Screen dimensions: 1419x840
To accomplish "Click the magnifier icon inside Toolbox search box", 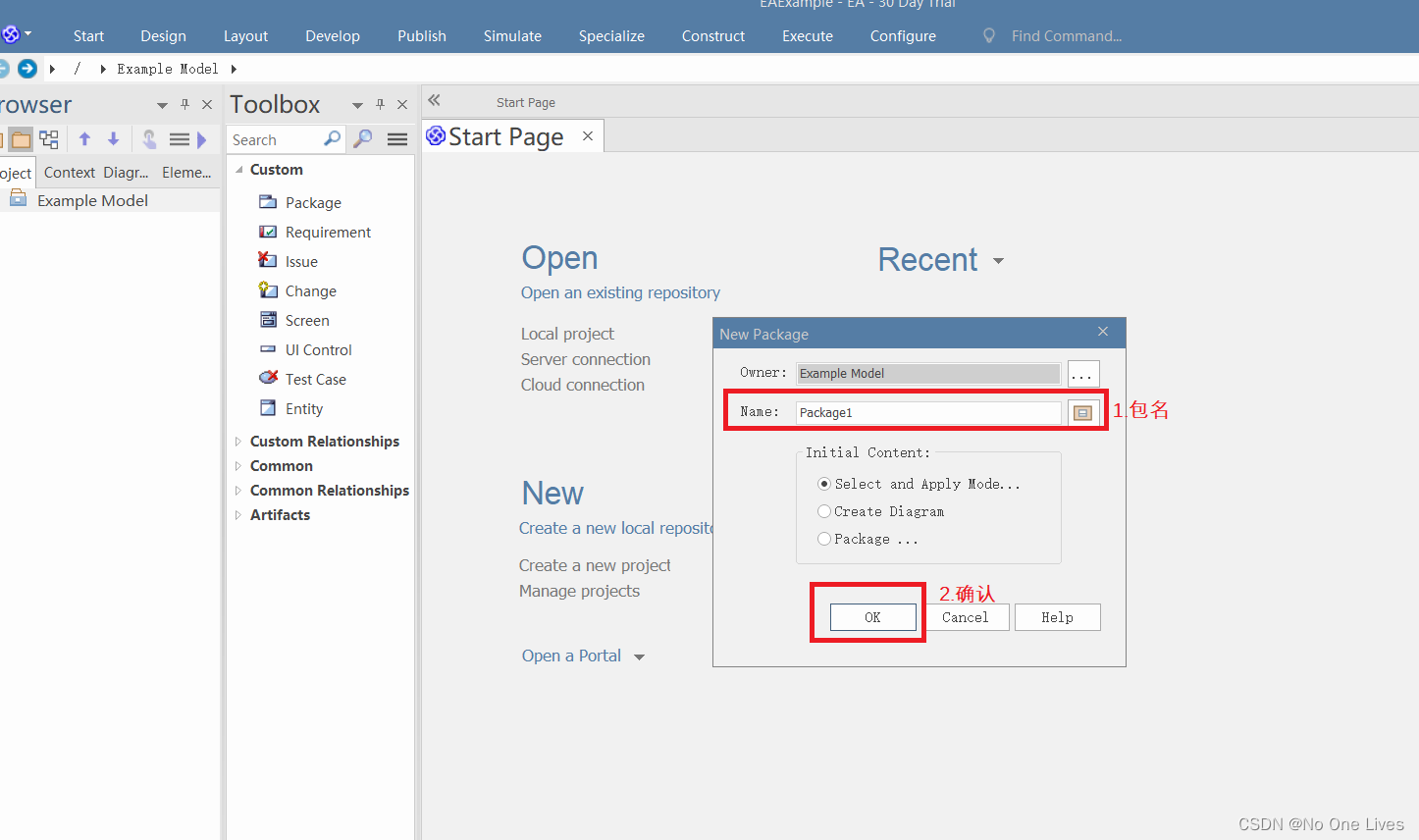I will pyautogui.click(x=332, y=138).
